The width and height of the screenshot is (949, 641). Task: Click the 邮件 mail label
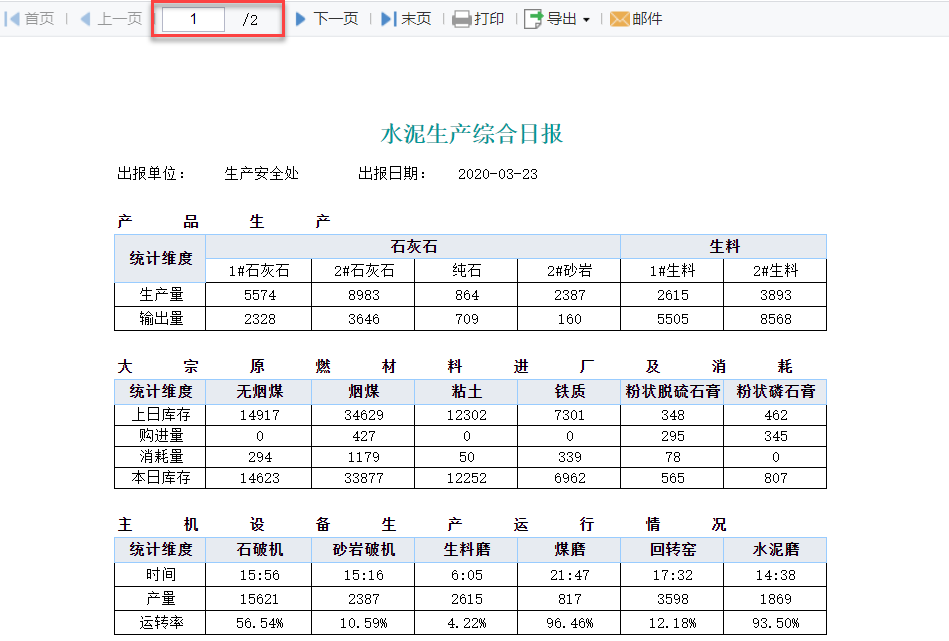647,19
